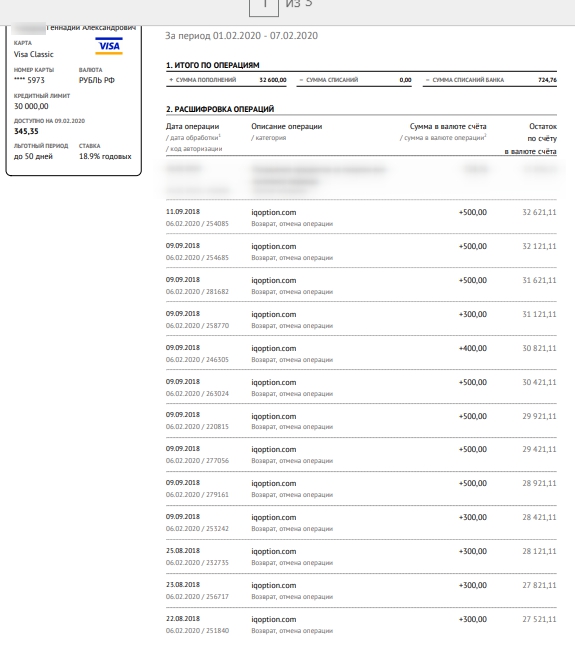Click the page number box in the toolbar
Screen dimensions: 575x649
[264, 6]
